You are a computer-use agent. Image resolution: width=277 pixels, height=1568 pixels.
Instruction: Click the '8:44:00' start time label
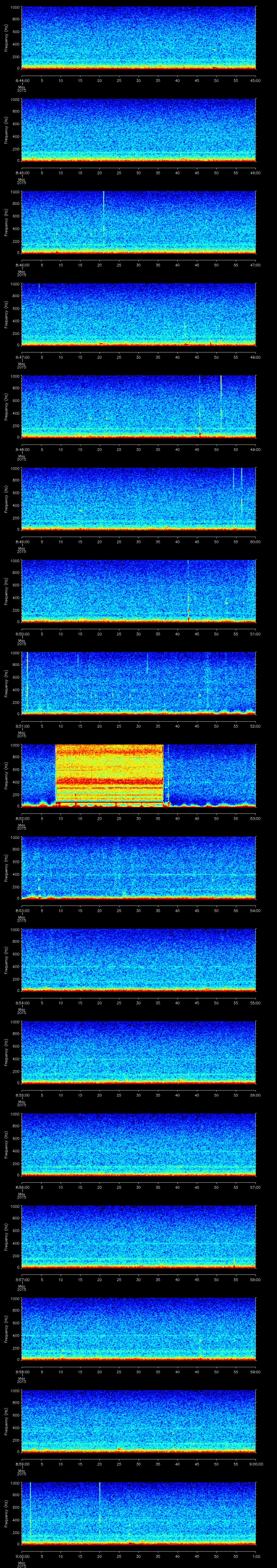point(22,80)
